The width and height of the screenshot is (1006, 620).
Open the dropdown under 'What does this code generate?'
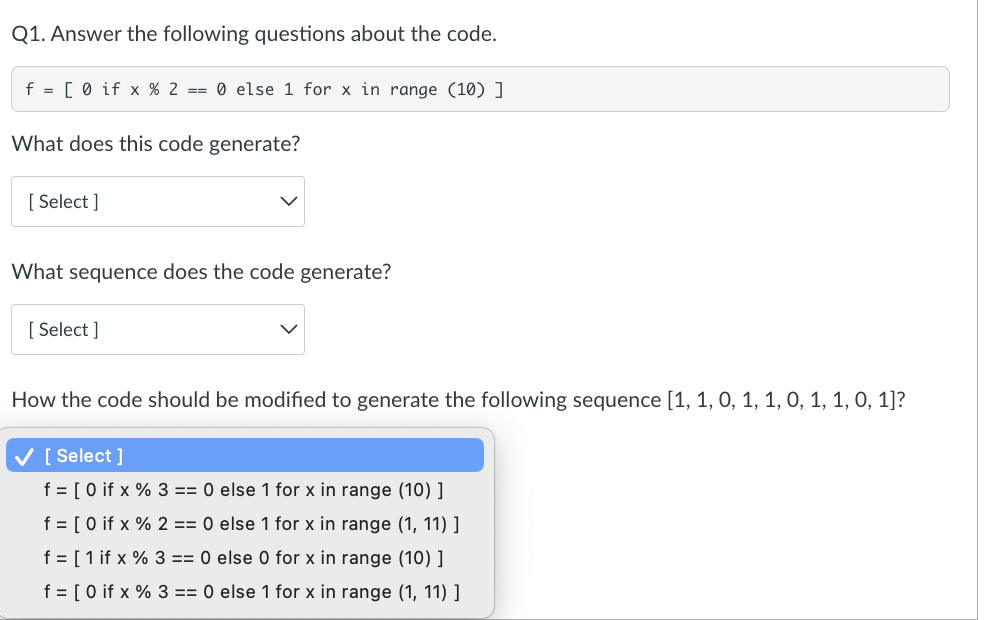(x=157, y=201)
